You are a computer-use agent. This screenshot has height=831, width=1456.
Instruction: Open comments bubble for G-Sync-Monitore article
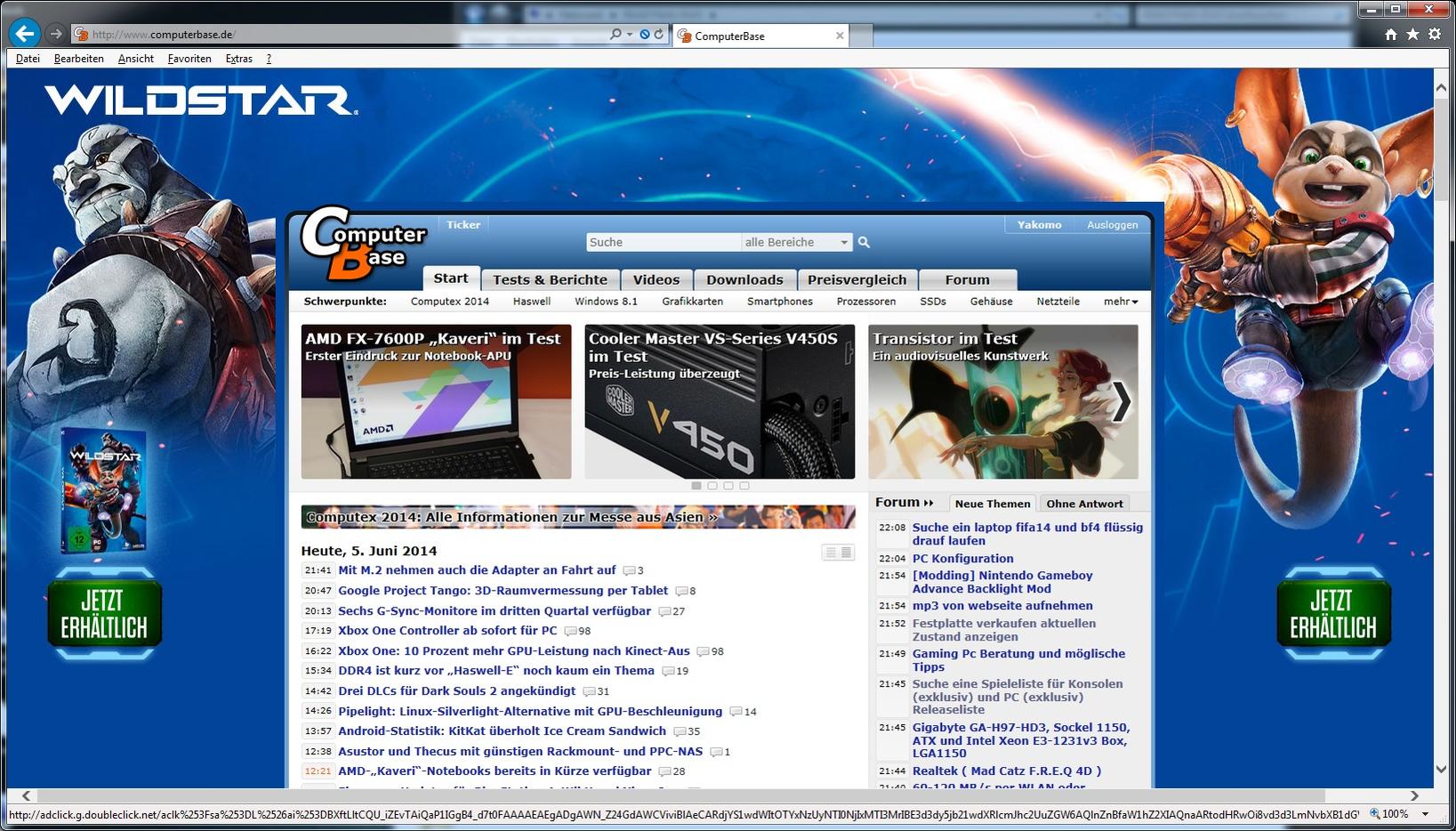coord(664,612)
